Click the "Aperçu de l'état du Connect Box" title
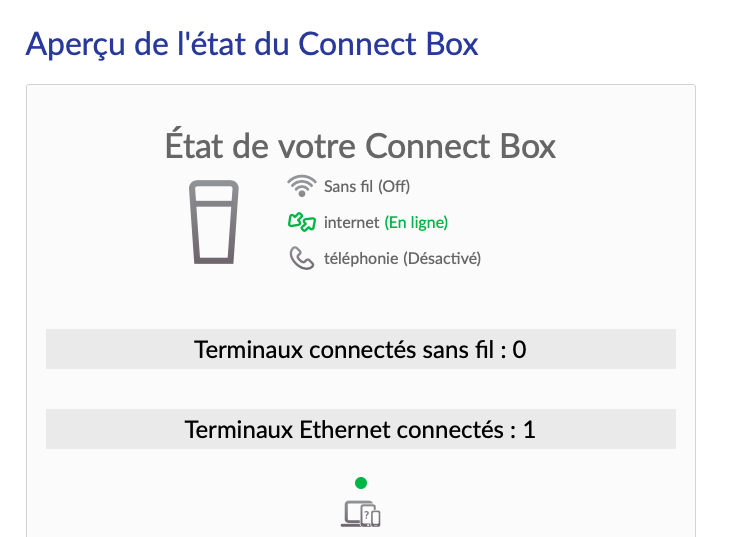The image size is (730, 537). 251,44
